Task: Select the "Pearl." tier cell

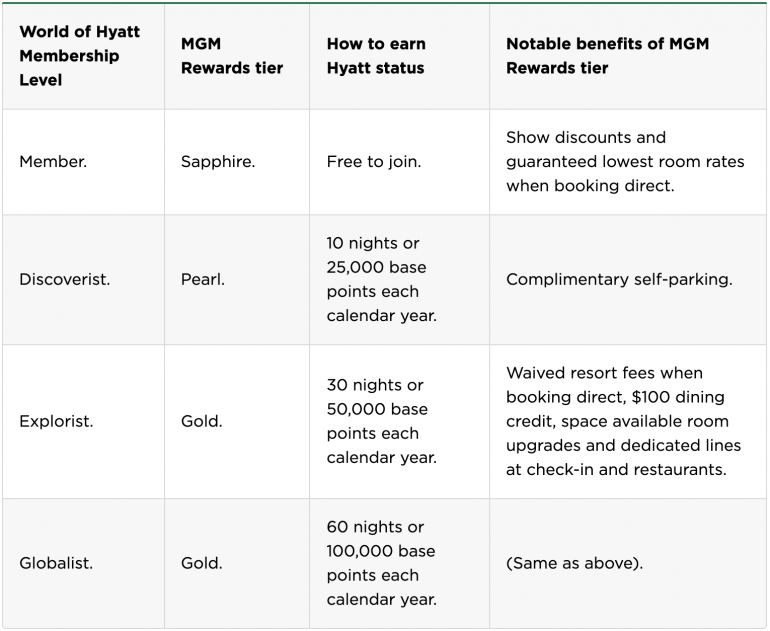Action: [x=203, y=280]
